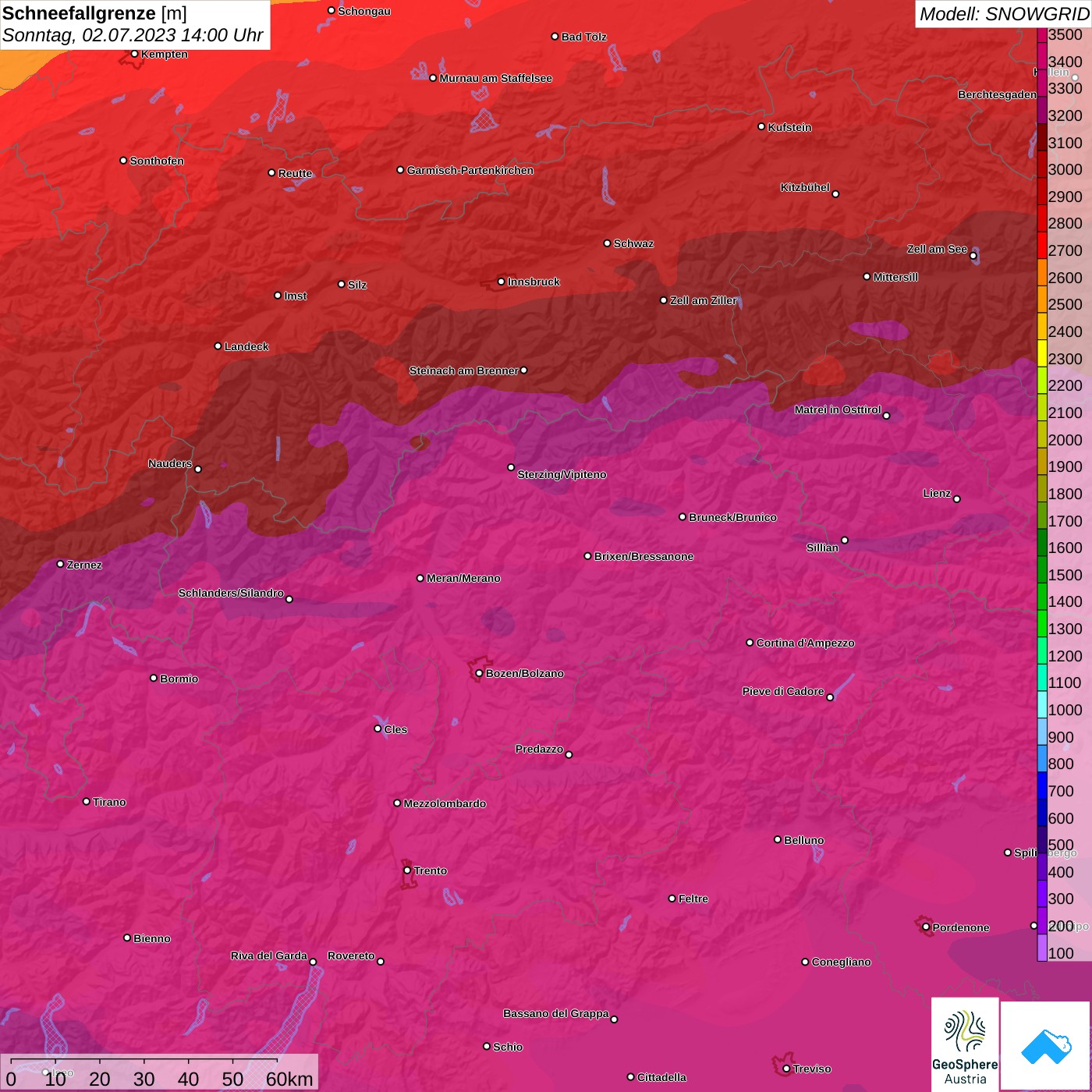Click the '3000' legend value
1092x1092 pixels.
pos(1065,169)
